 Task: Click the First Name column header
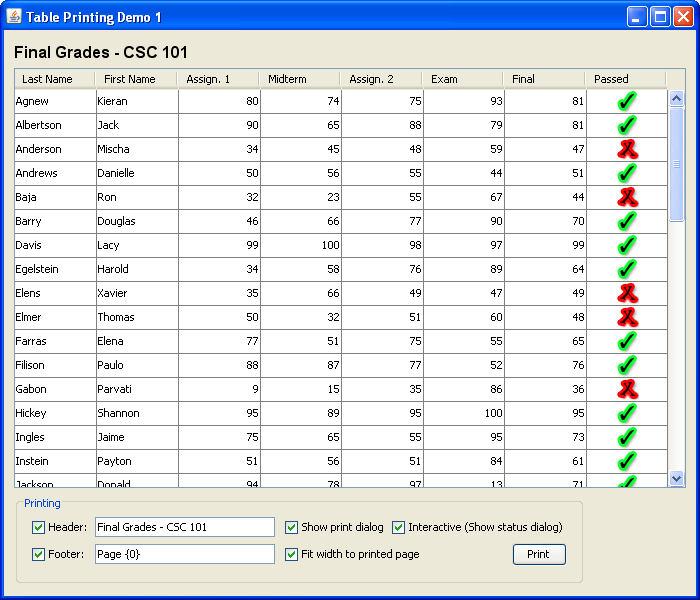[136, 79]
